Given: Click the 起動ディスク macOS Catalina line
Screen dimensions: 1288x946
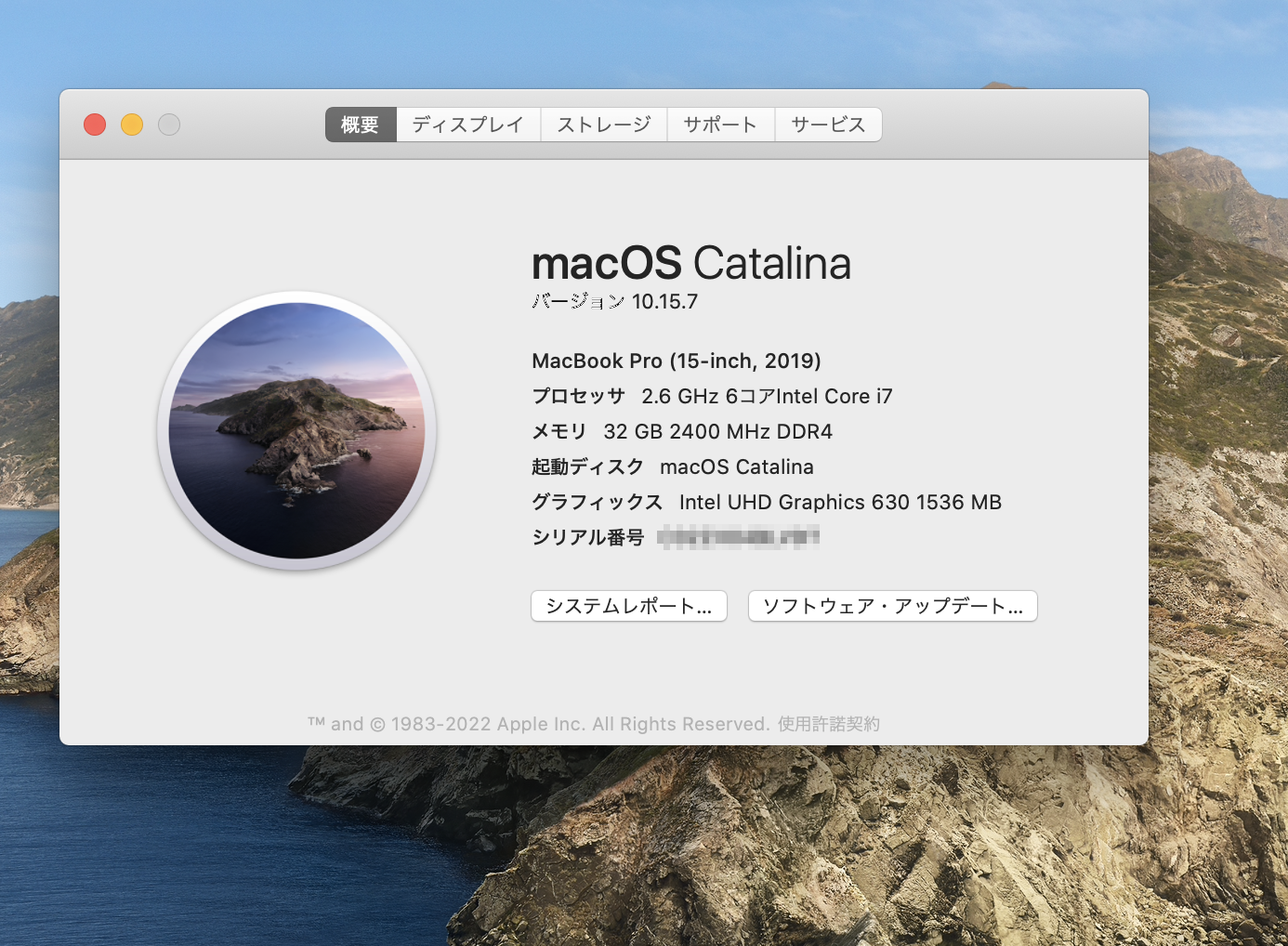Looking at the screenshot, I should coord(672,466).
